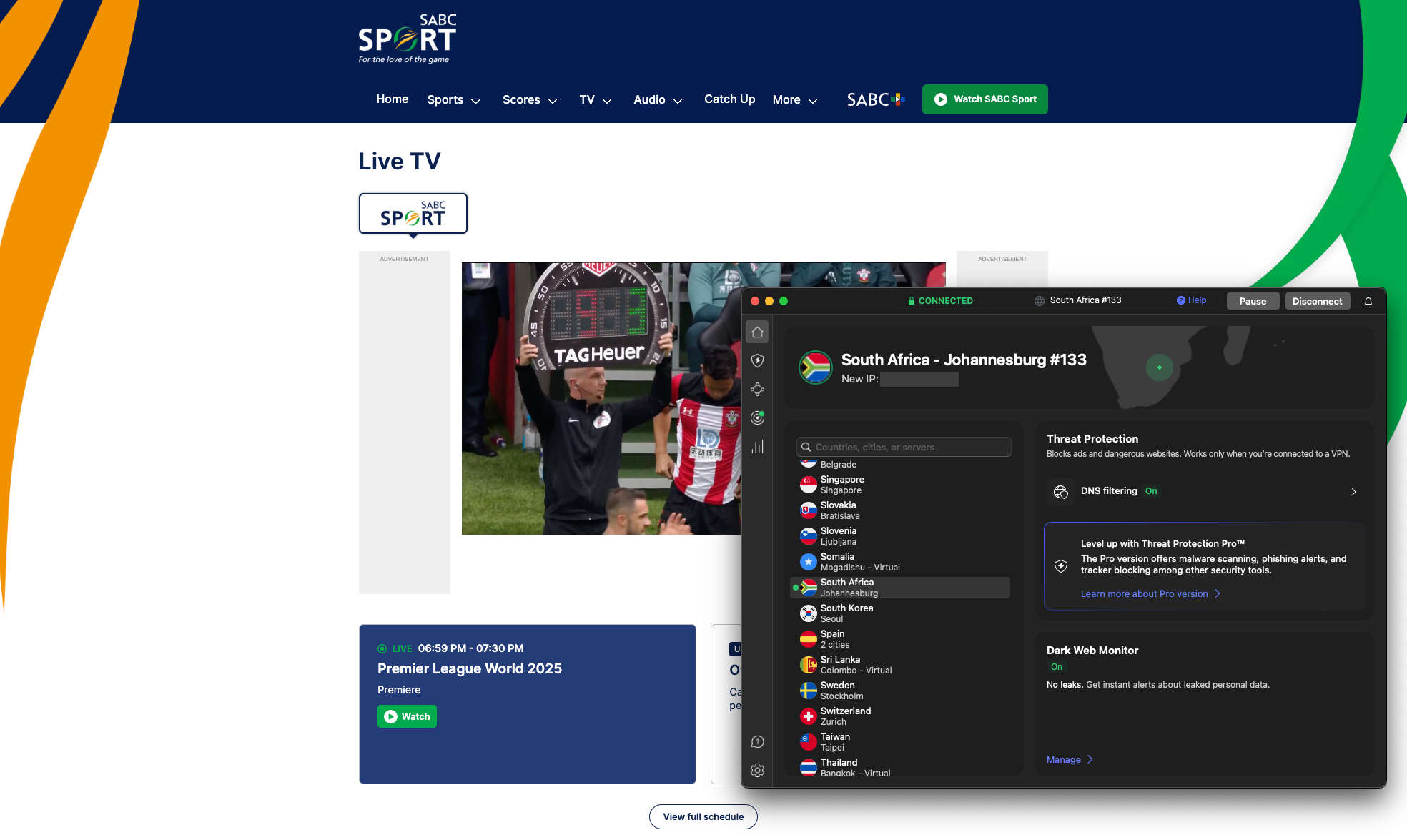The image size is (1407, 840).
Task: Click the Disconnect button
Action: tap(1317, 301)
